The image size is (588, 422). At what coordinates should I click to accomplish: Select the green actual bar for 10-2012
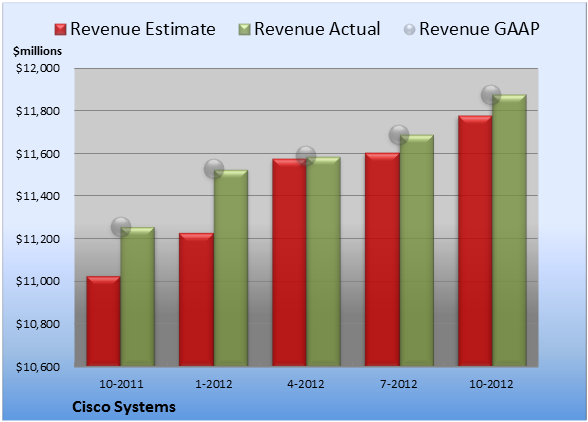point(509,230)
